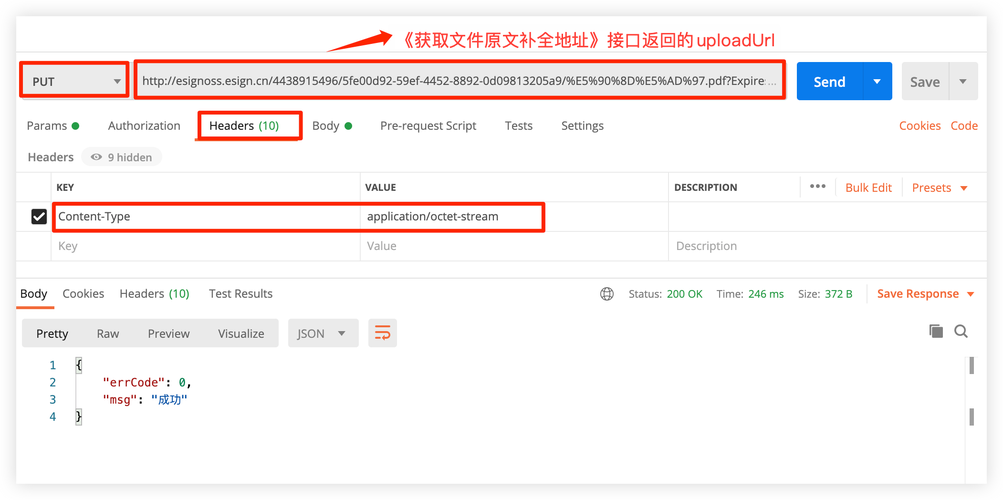Click the 372 B size value
1003x500 pixels.
[x=839, y=294]
